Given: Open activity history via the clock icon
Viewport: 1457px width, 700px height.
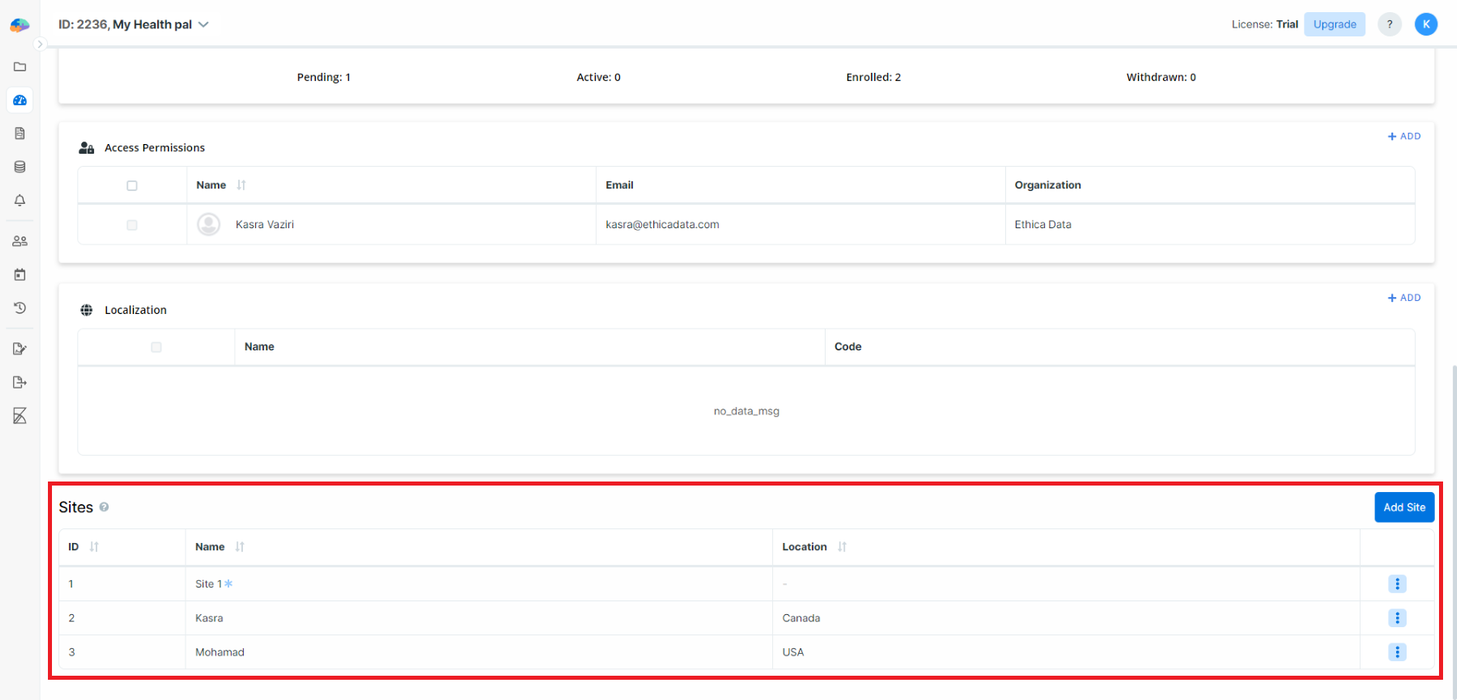Looking at the screenshot, I should click(x=19, y=307).
